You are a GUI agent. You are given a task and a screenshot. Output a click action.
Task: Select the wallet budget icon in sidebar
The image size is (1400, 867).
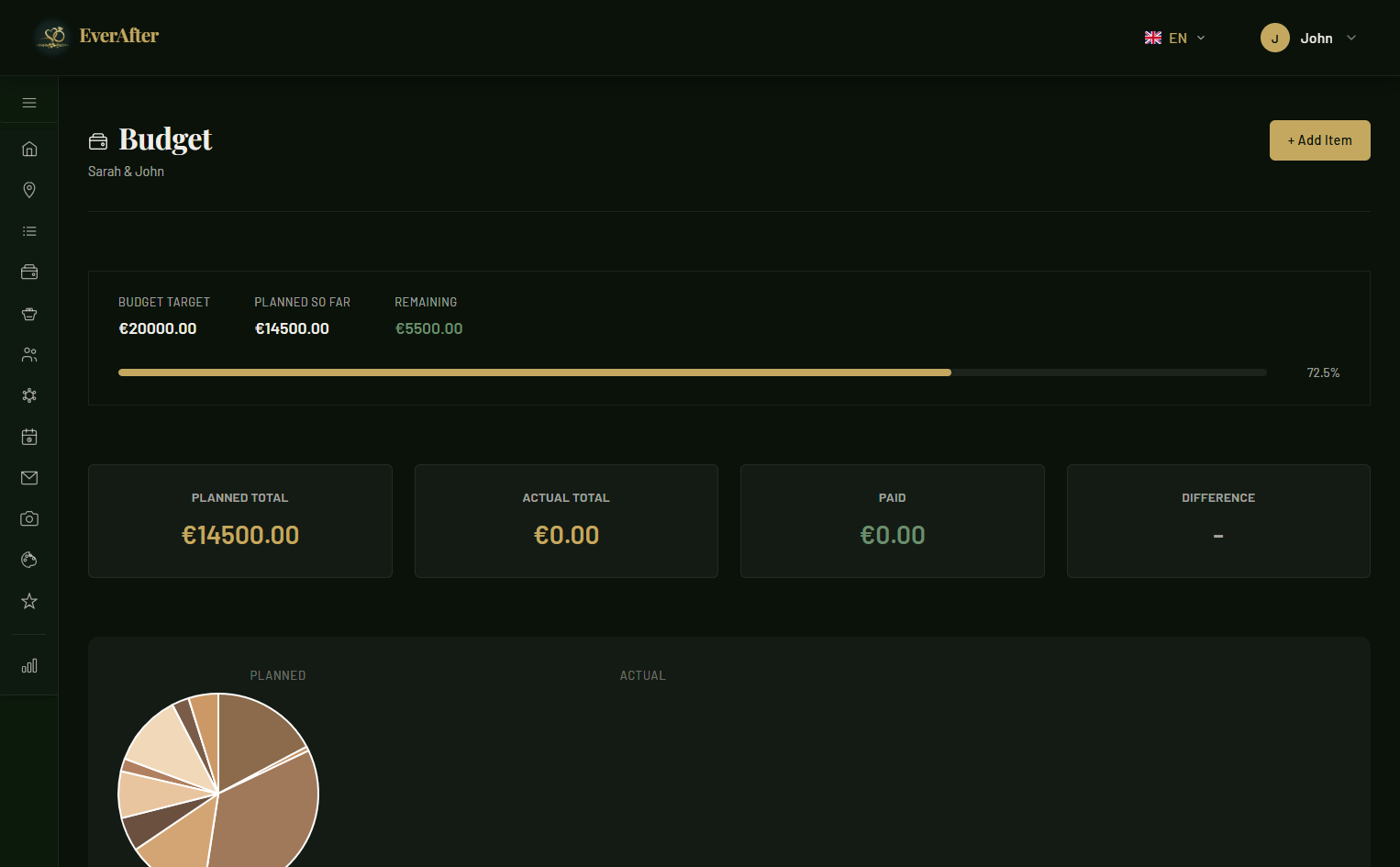(29, 272)
